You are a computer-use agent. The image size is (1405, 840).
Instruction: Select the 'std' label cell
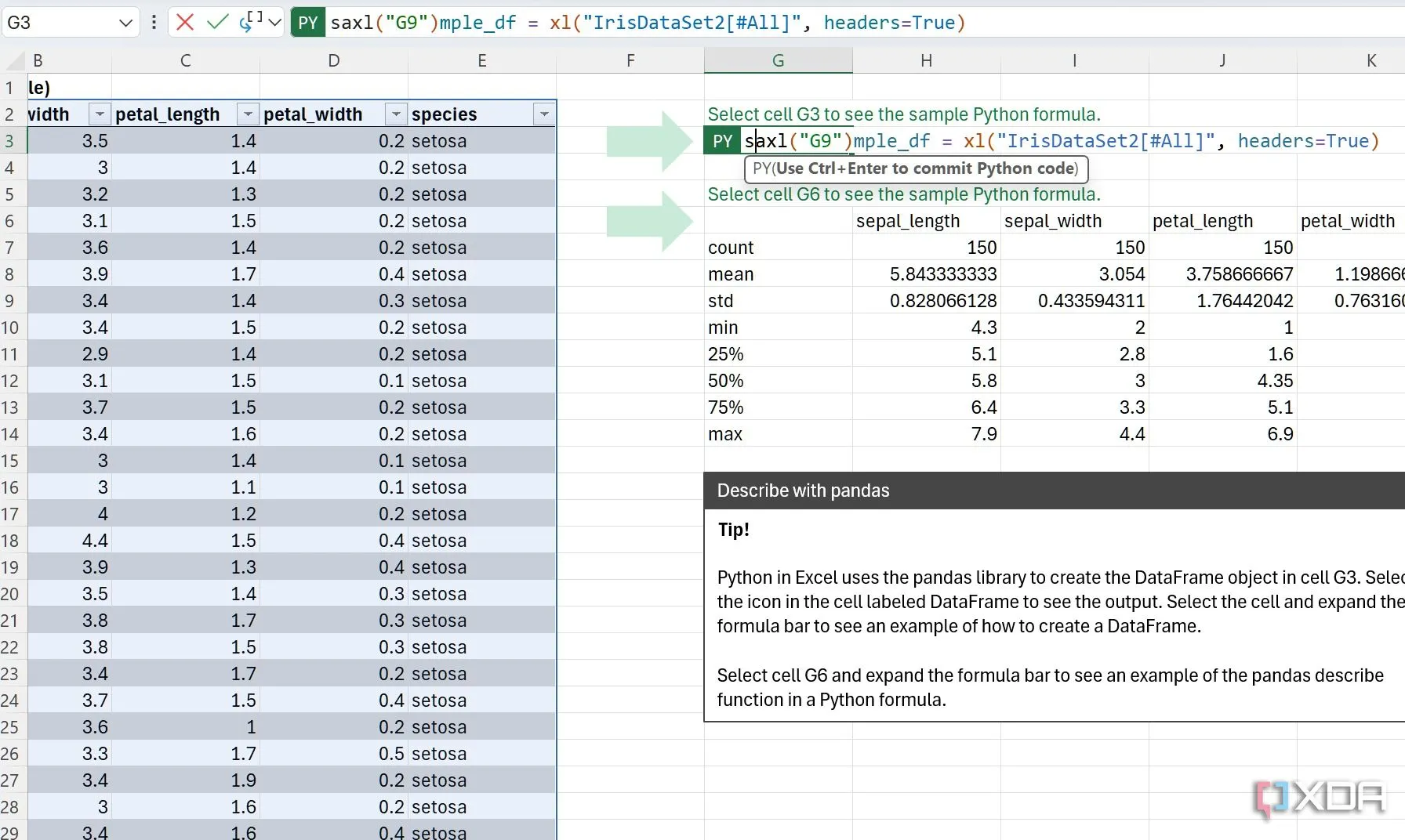point(779,301)
